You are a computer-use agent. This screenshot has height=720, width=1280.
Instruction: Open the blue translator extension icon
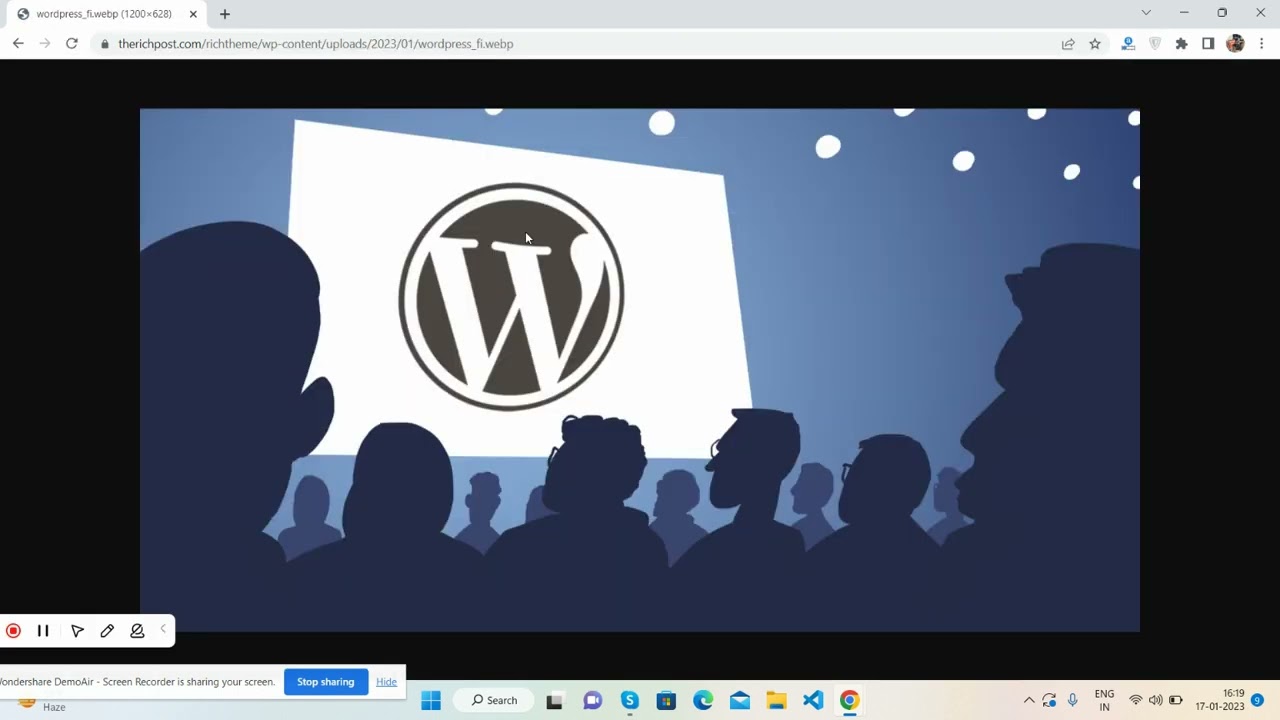tap(1128, 44)
